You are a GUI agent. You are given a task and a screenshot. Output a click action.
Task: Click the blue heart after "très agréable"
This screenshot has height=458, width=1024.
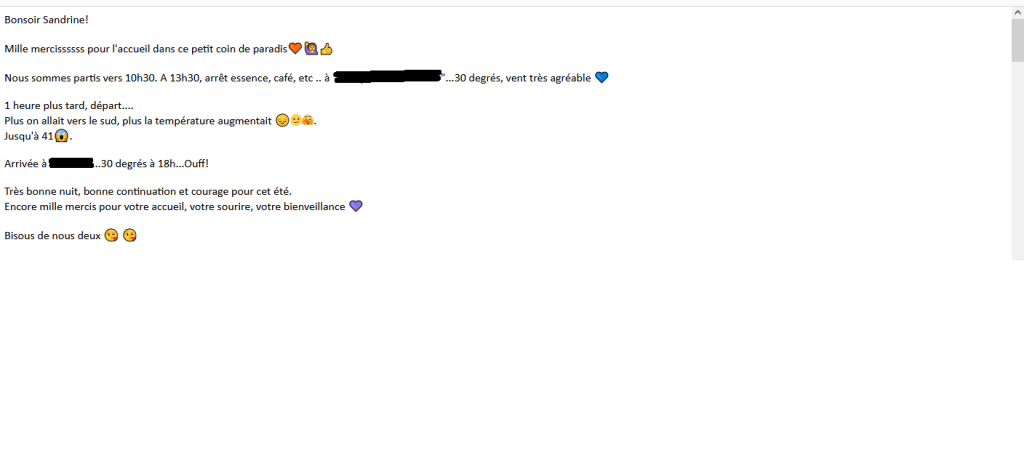click(x=601, y=78)
